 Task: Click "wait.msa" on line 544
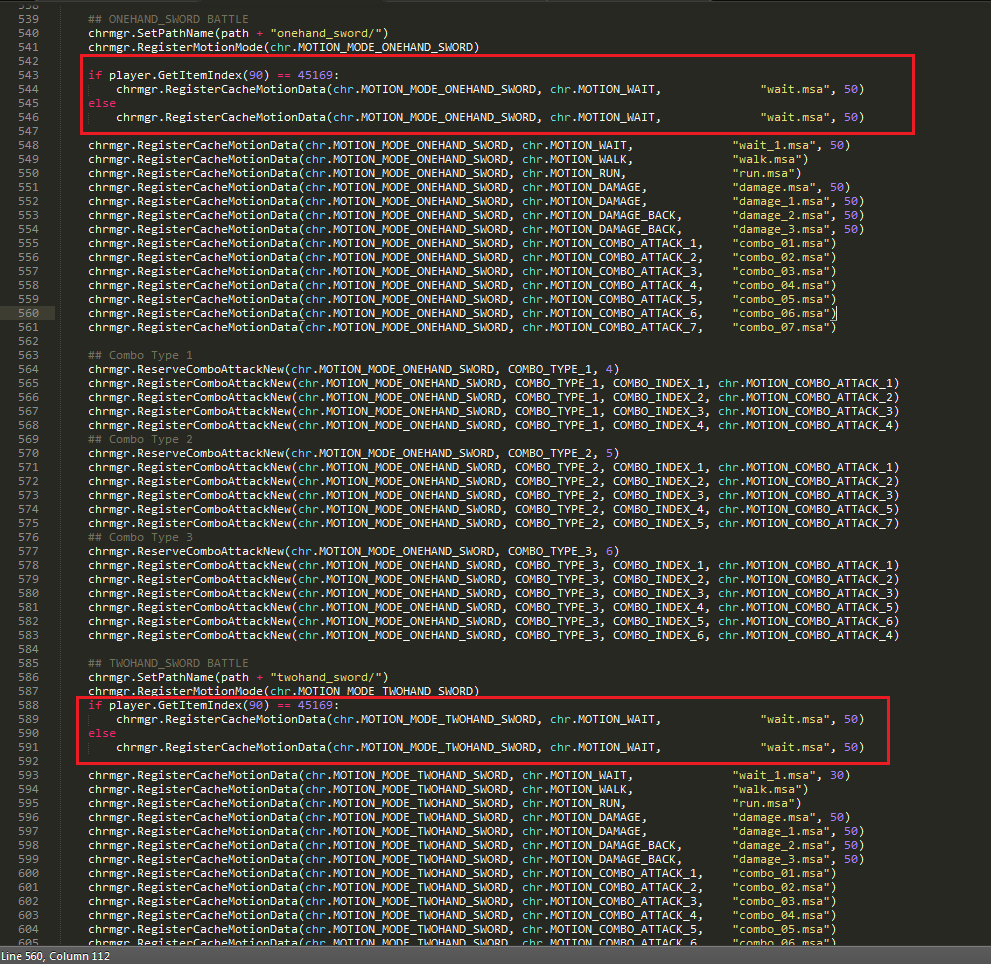pos(795,89)
